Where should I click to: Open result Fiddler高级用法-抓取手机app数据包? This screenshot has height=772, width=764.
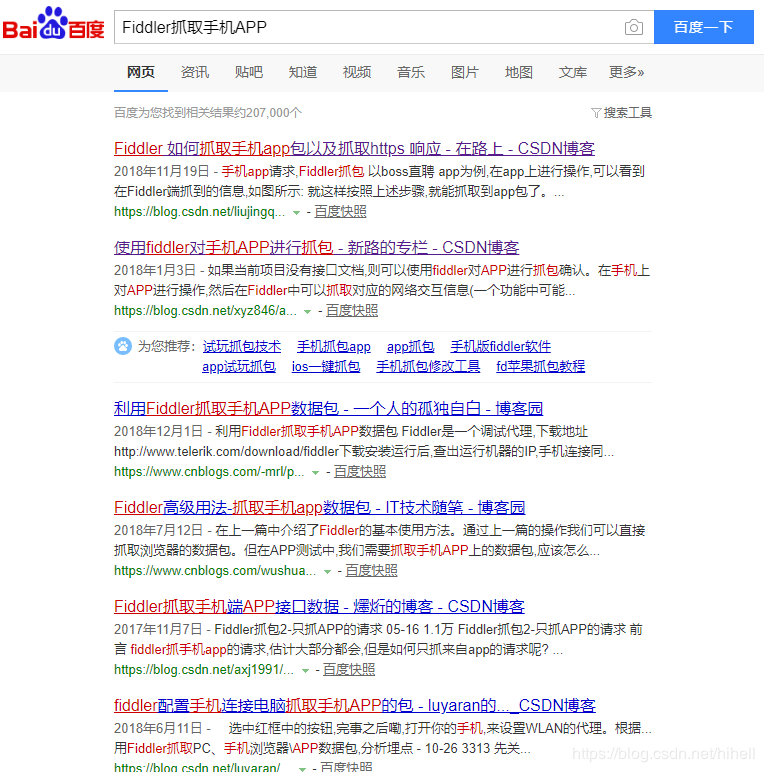[320, 508]
